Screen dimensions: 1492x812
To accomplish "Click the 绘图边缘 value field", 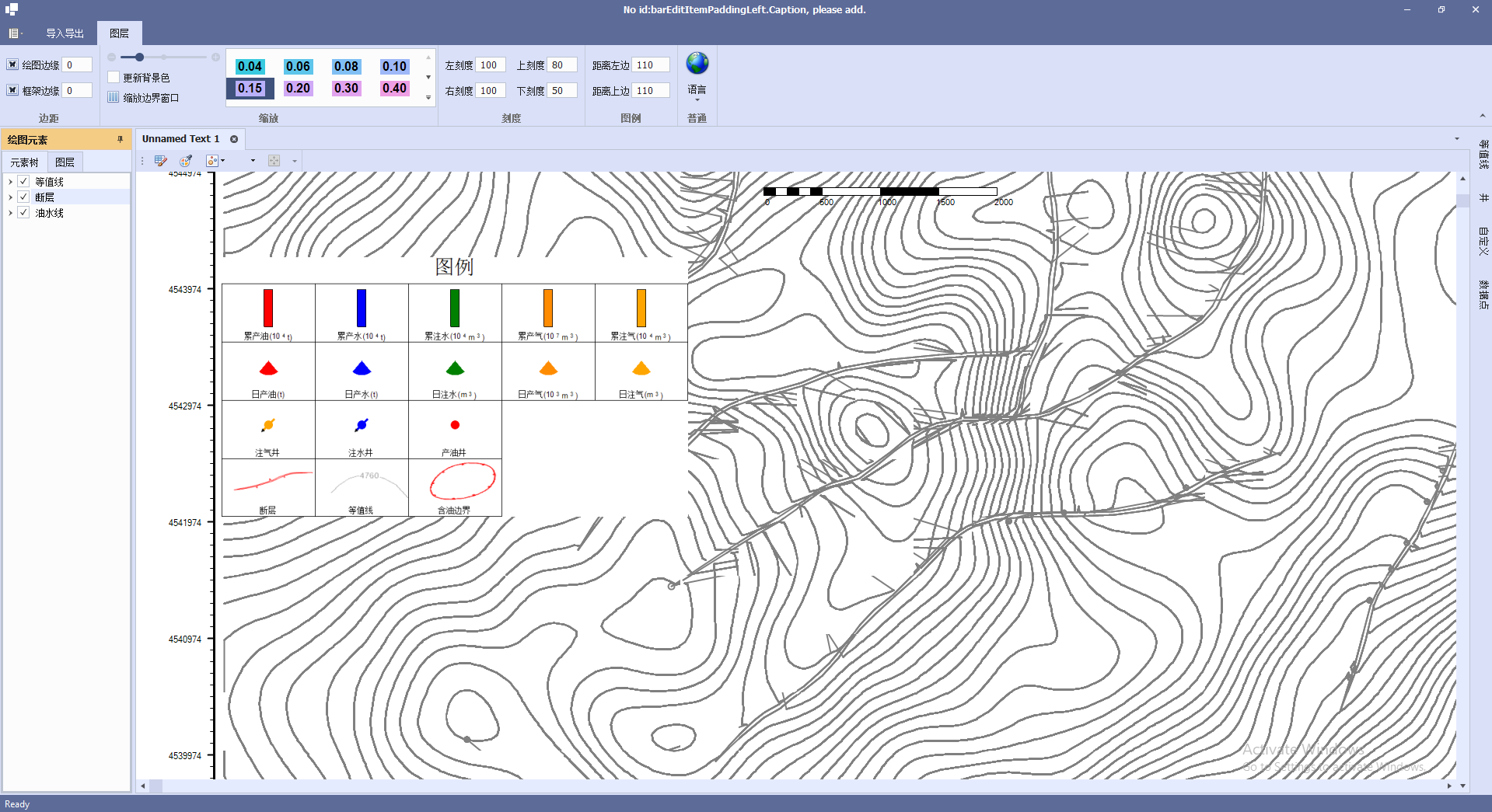I will (x=77, y=64).
